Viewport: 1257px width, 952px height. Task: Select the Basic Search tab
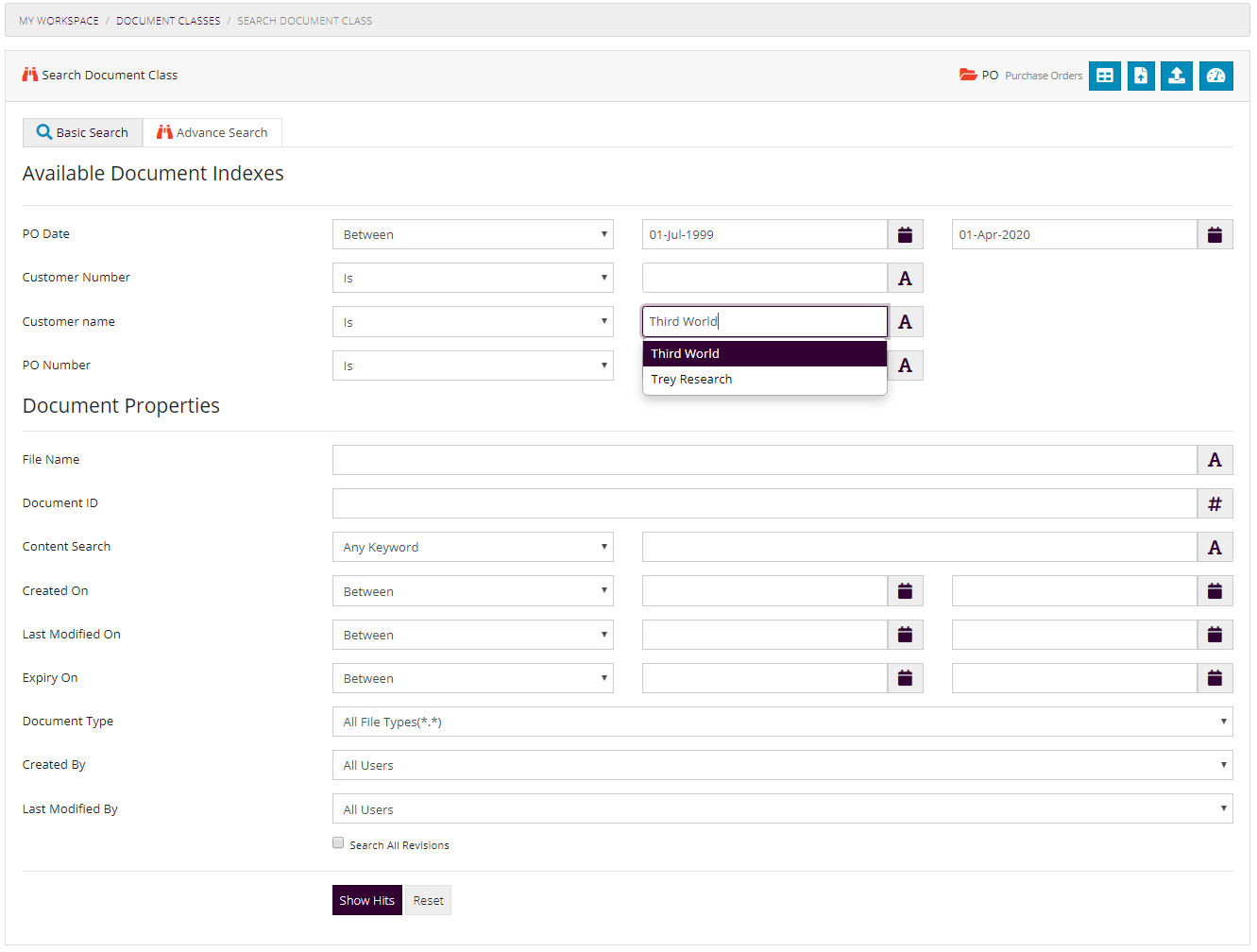(x=82, y=132)
